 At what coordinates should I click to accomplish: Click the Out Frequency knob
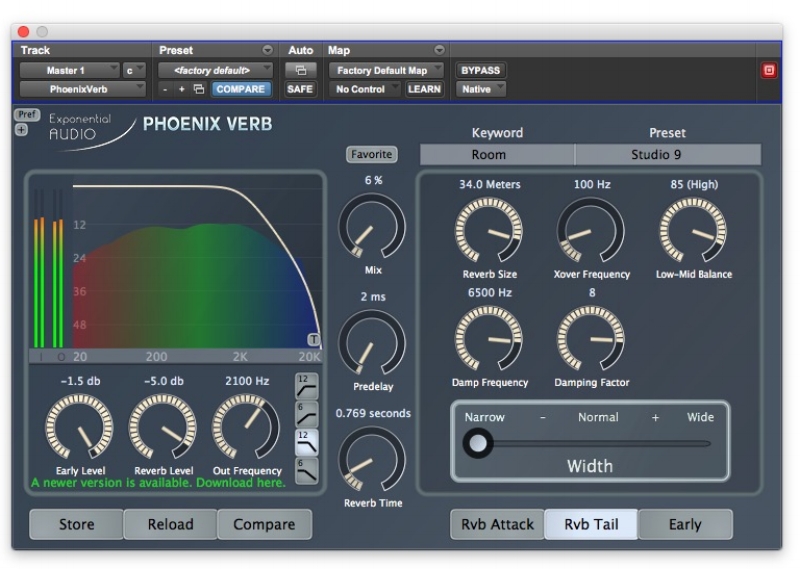(x=246, y=427)
